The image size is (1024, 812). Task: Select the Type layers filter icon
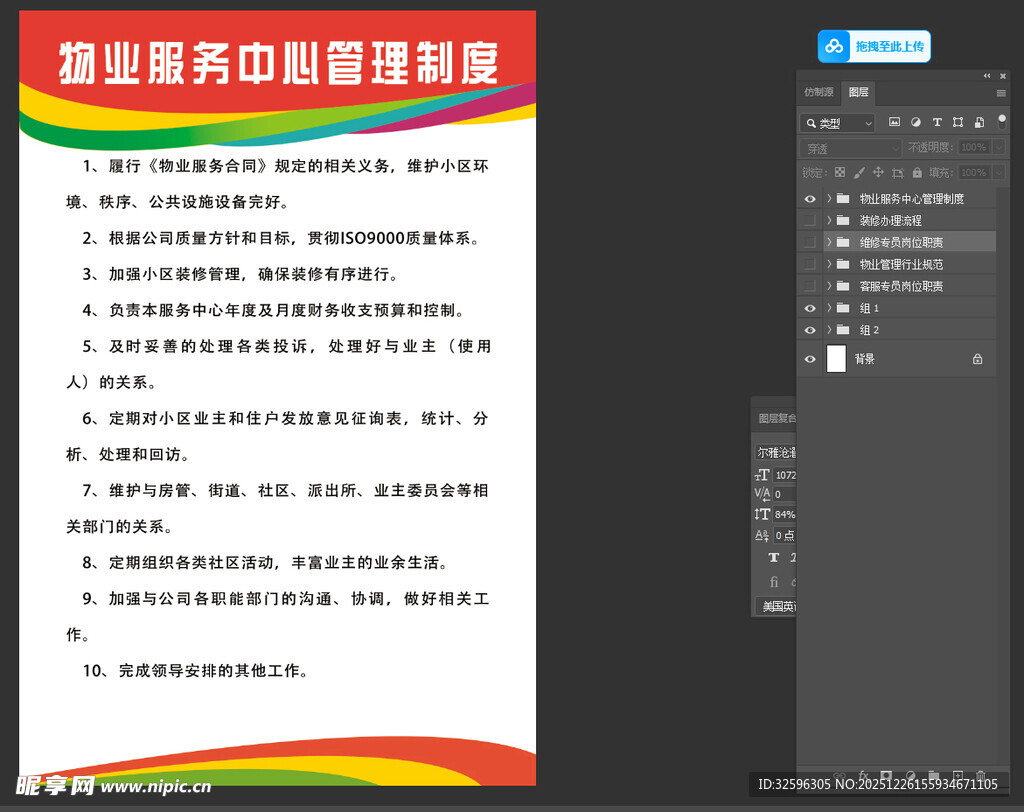[x=938, y=122]
